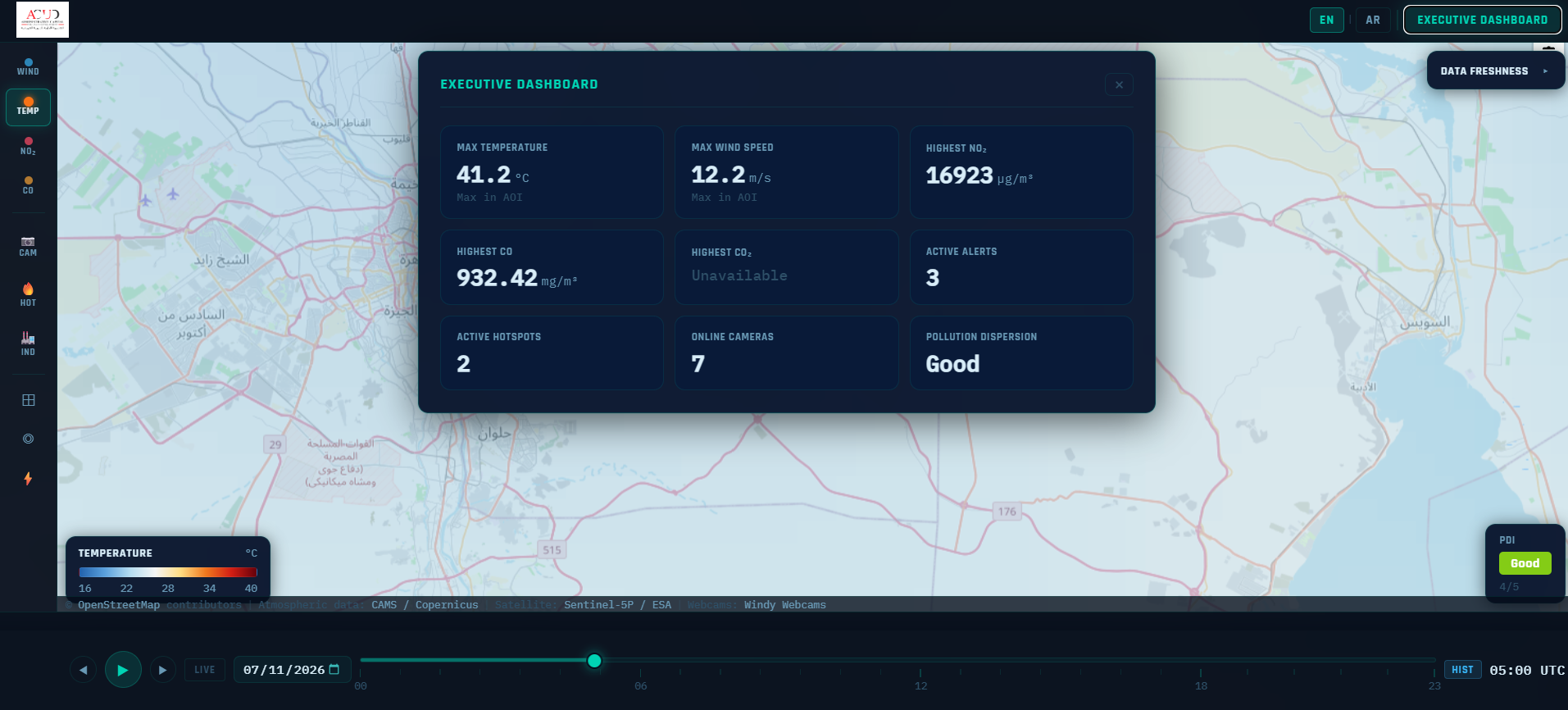The image size is (1568, 710).
Task: Toggle the NO₂ layer button
Action: click(28, 147)
